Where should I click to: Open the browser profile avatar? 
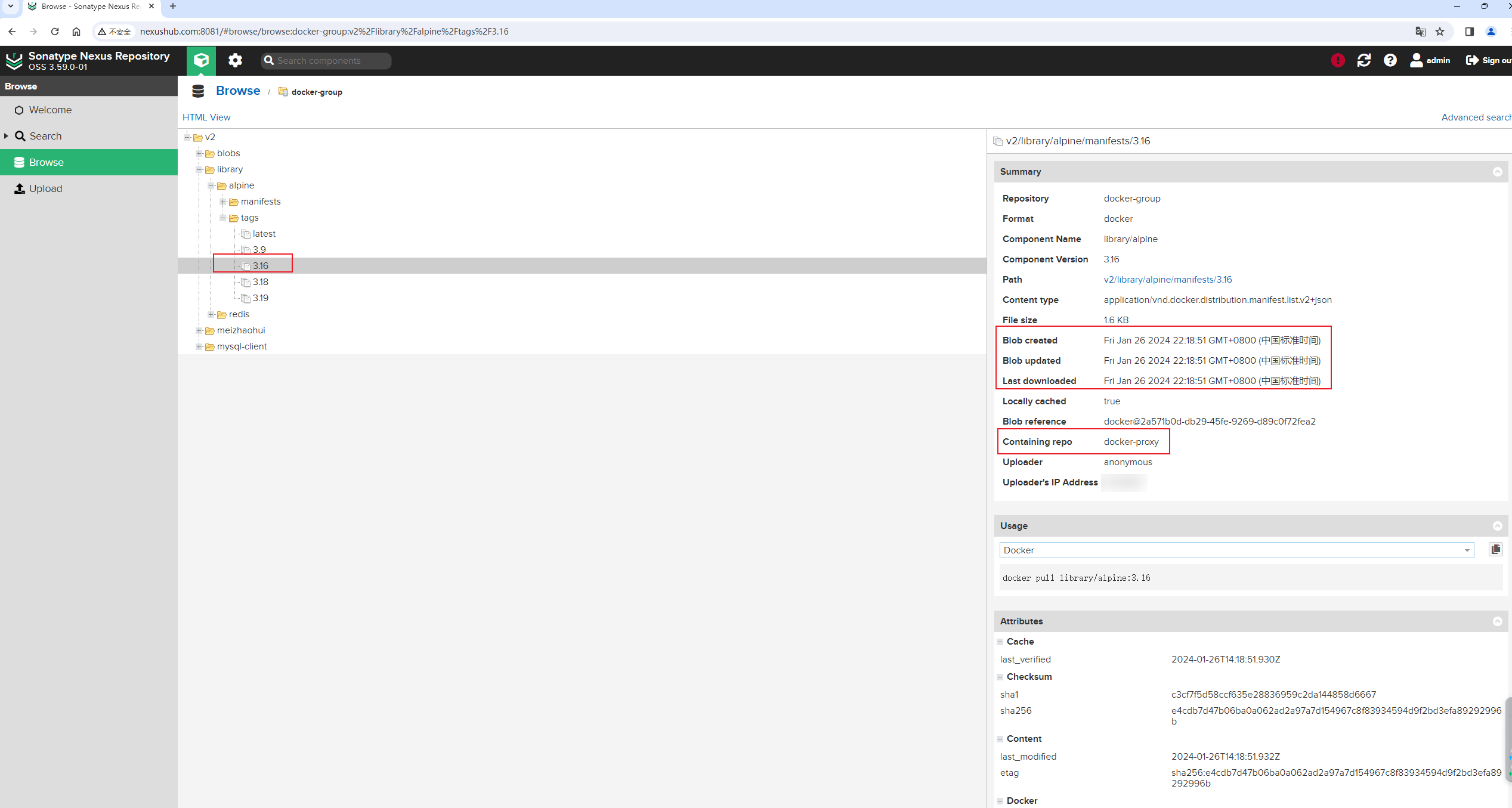pos(1491,32)
